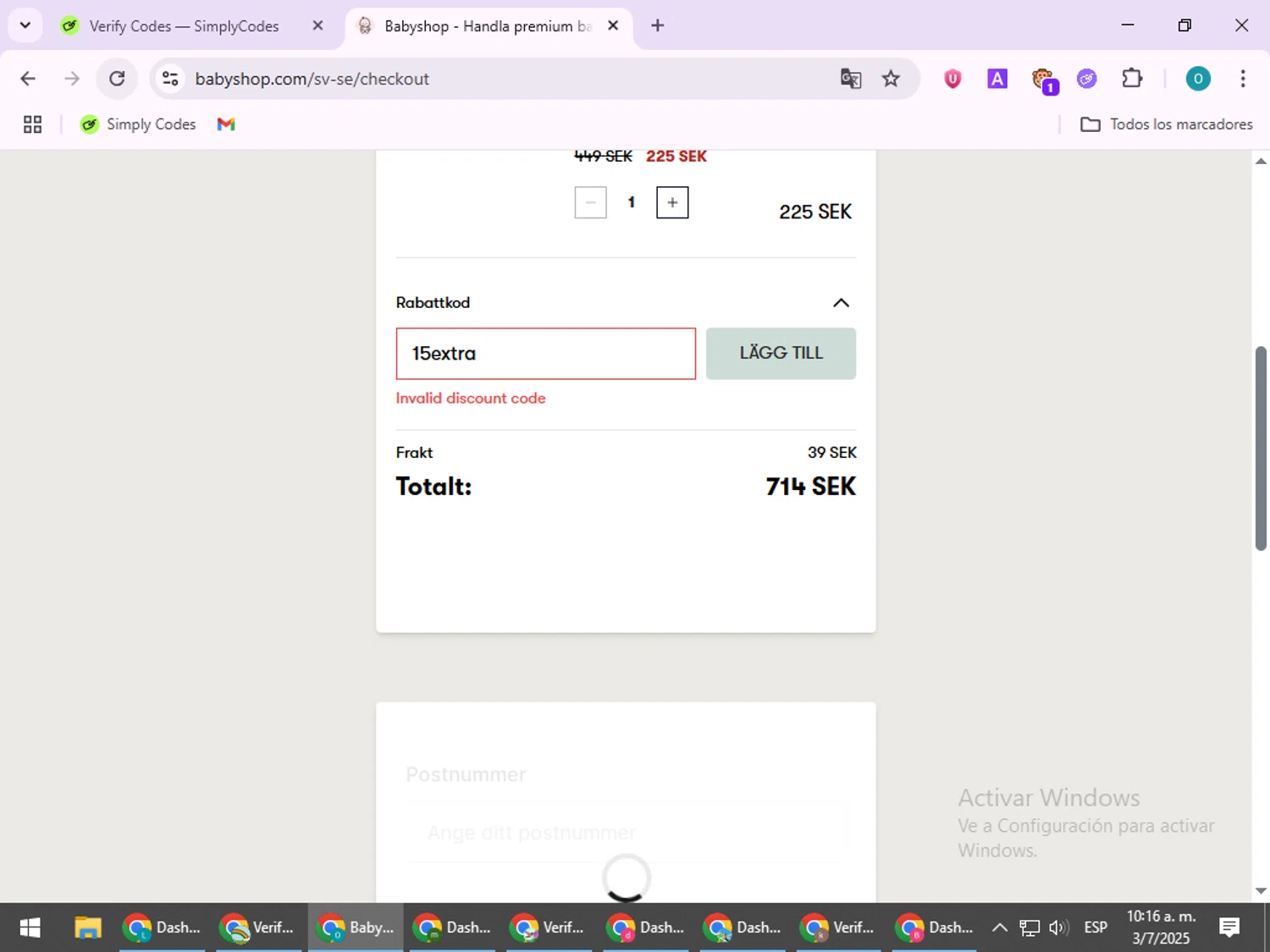Close the Verify Codes tab
This screenshot has height=952, width=1270.
[x=317, y=25]
